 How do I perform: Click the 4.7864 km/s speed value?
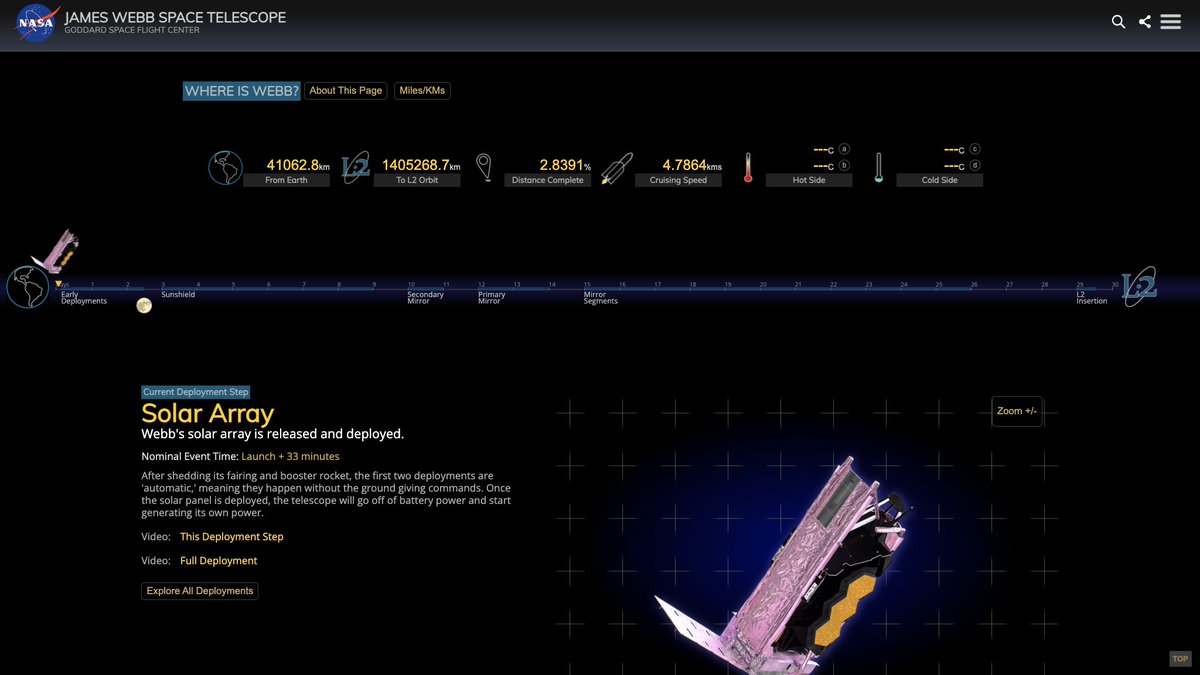692,165
